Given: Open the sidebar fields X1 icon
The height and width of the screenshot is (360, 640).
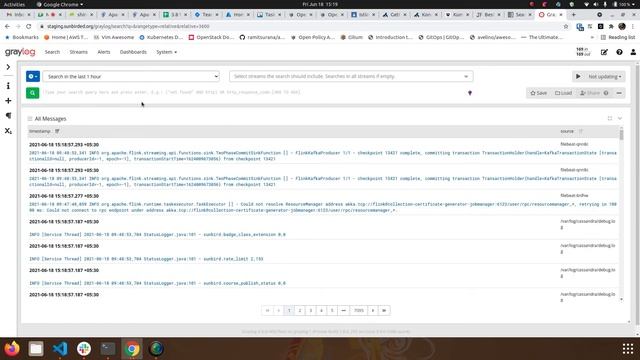Looking at the screenshot, I should coord(8,131).
